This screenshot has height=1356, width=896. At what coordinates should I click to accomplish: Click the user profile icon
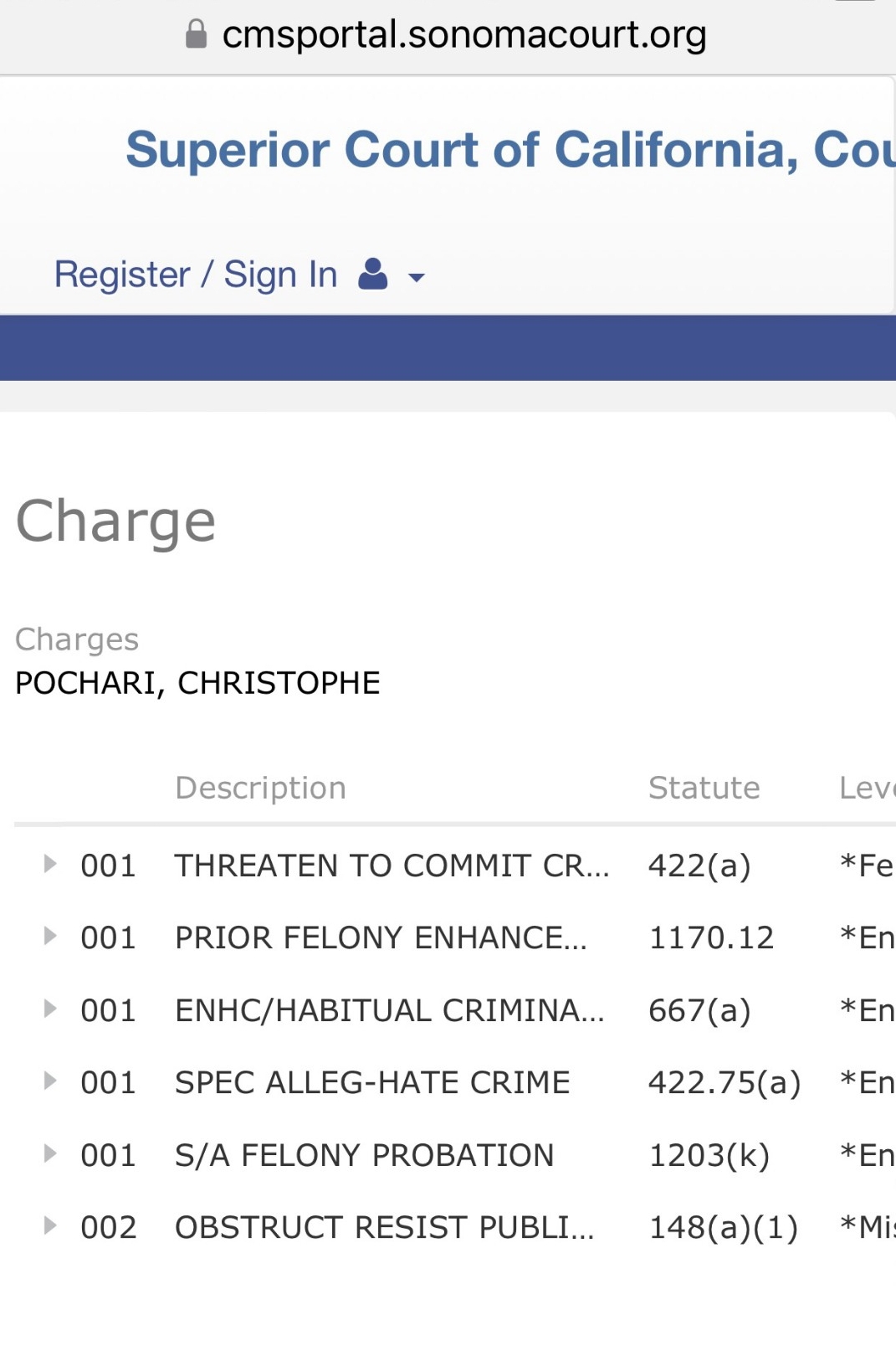click(x=372, y=274)
